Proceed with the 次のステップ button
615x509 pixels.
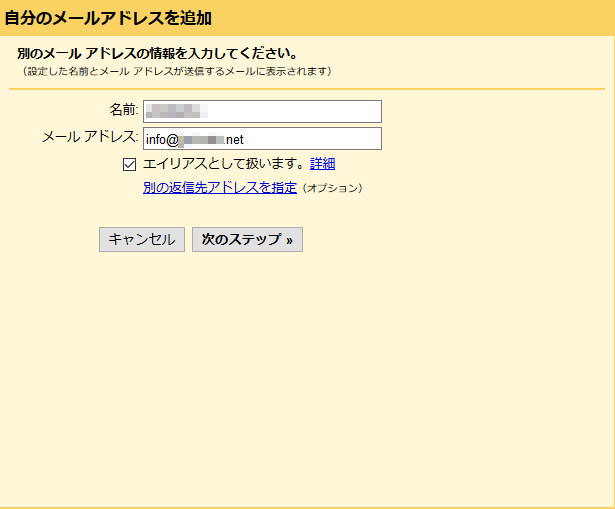click(x=246, y=240)
